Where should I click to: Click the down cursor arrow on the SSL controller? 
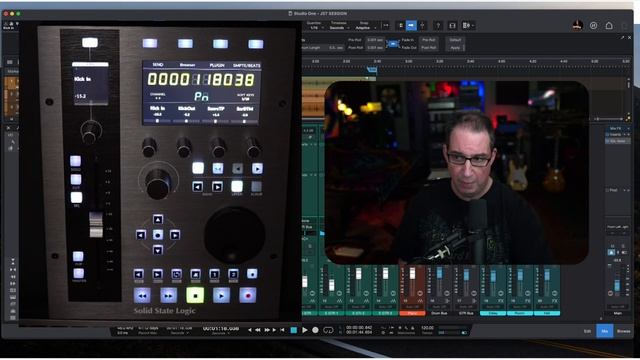pos(158,250)
